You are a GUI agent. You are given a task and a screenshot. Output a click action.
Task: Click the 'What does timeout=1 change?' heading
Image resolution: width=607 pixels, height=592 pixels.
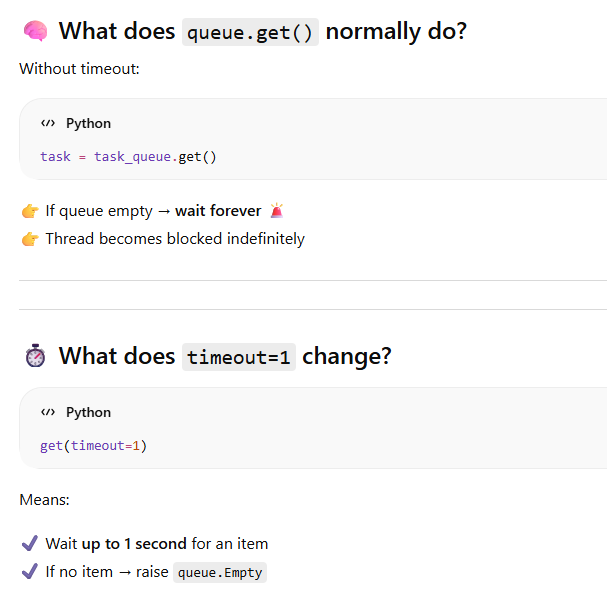(225, 356)
